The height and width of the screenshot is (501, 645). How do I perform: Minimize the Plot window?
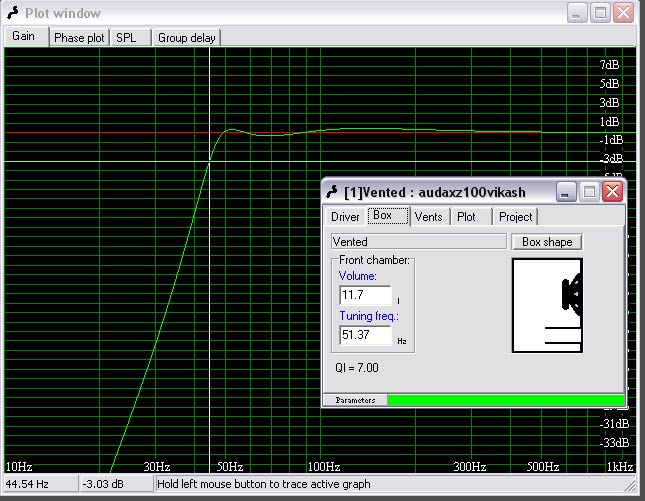pyautogui.click(x=577, y=13)
